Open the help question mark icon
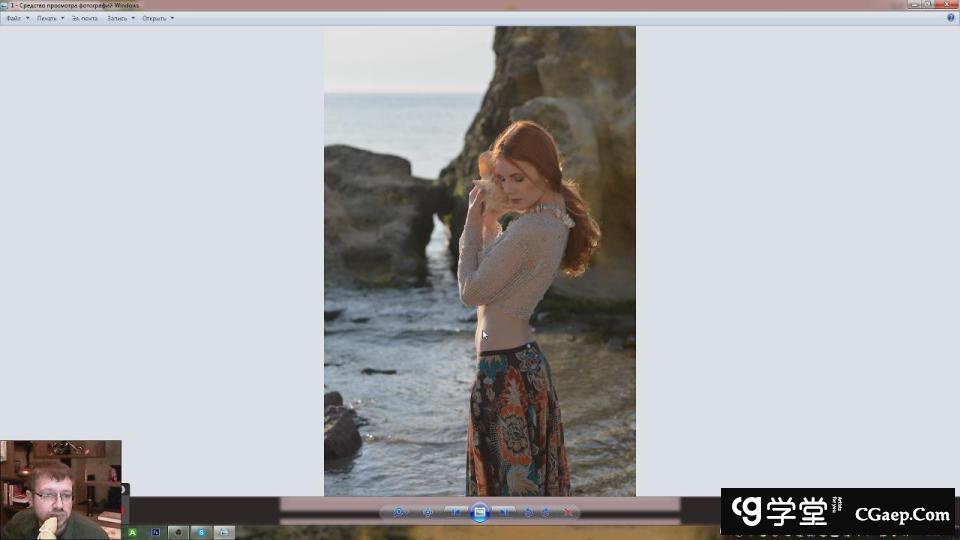 [950, 18]
